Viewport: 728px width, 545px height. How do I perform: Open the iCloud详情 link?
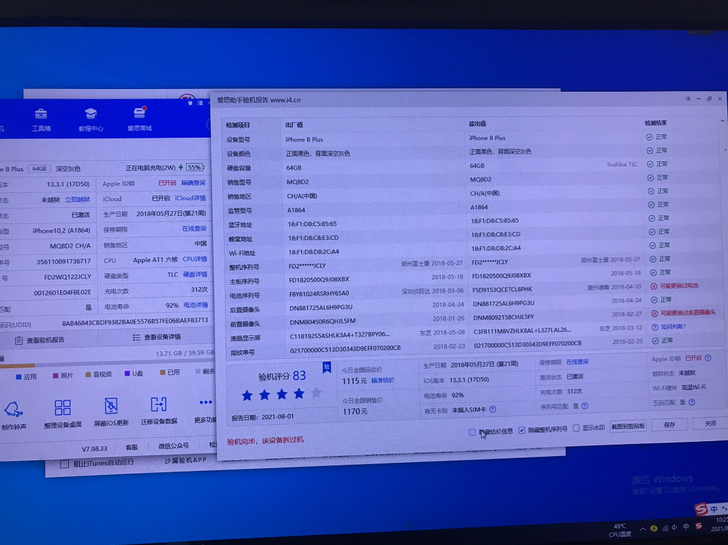coord(190,198)
